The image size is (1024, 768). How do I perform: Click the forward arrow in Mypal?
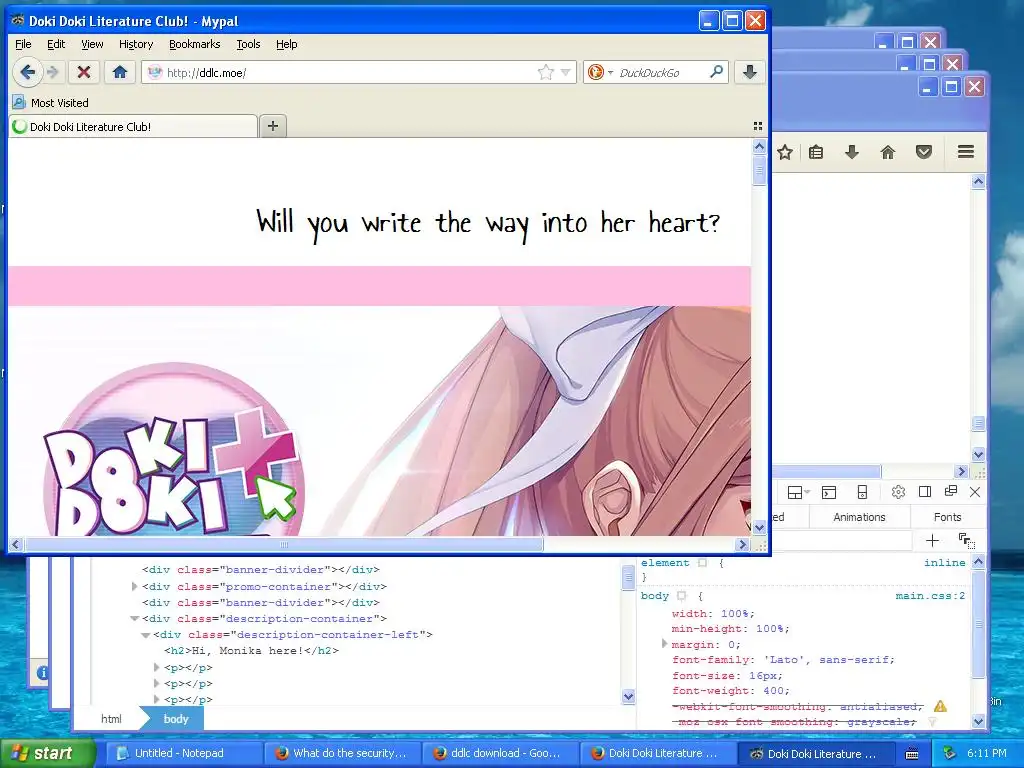[x=54, y=72]
